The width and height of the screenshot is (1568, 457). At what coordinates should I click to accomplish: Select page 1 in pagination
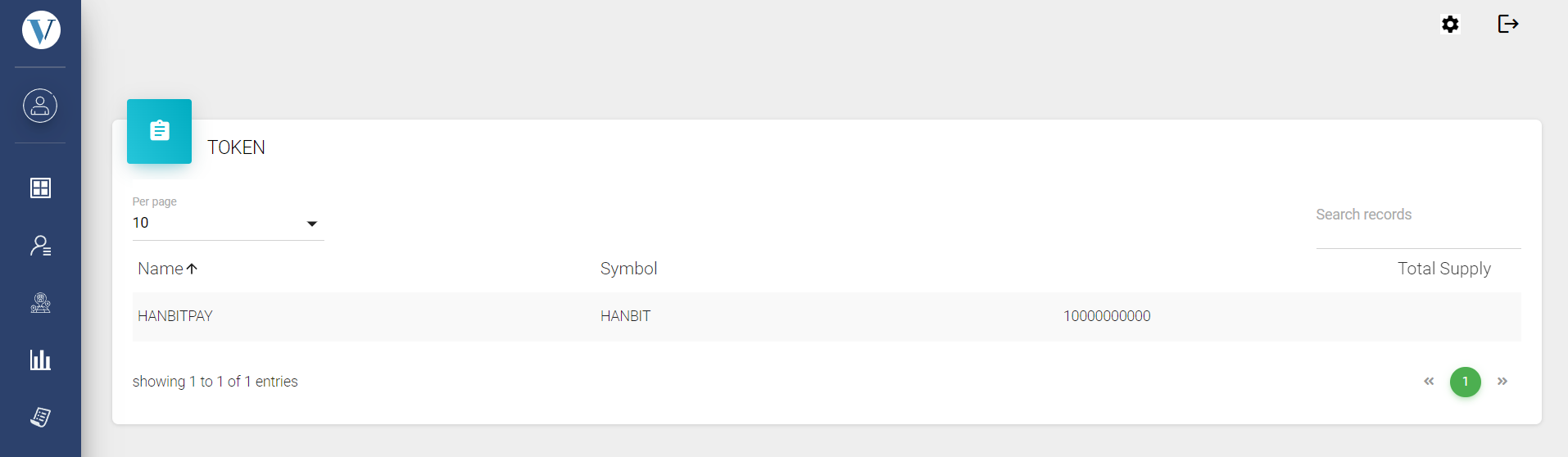point(1465,382)
